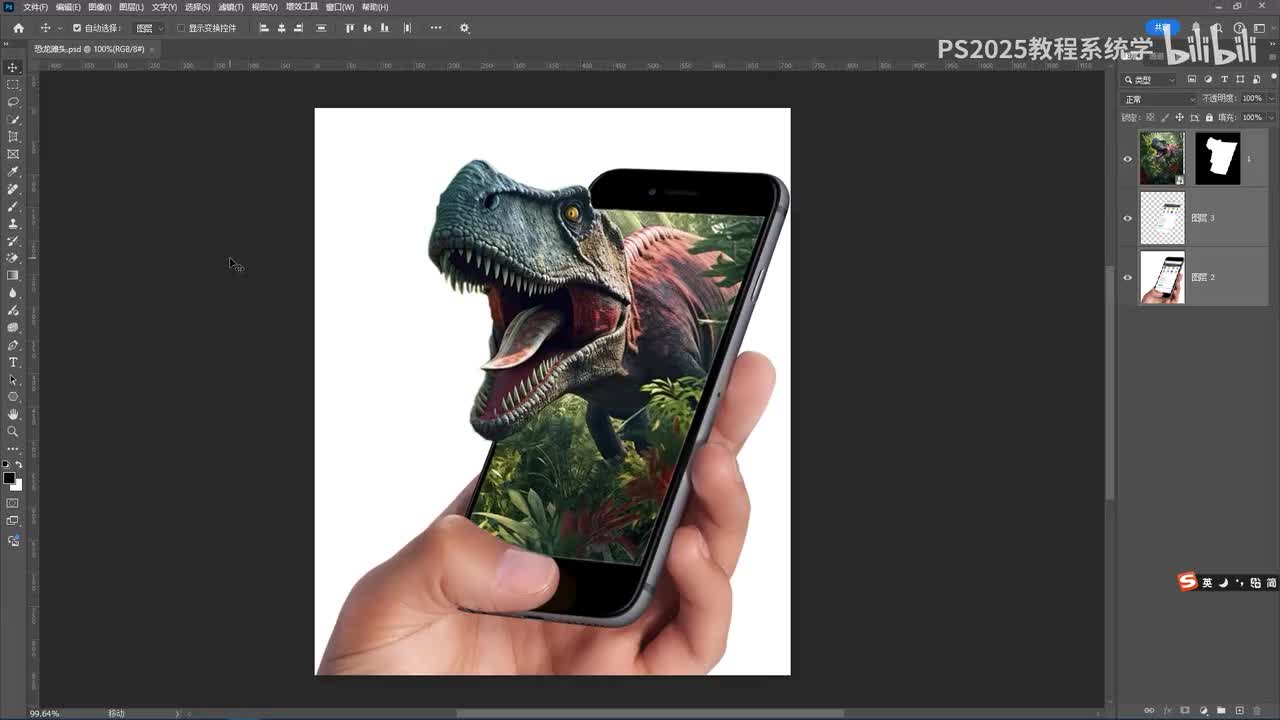Open alignment settings gear icon
Image resolution: width=1280 pixels, height=720 pixels.
coord(464,28)
